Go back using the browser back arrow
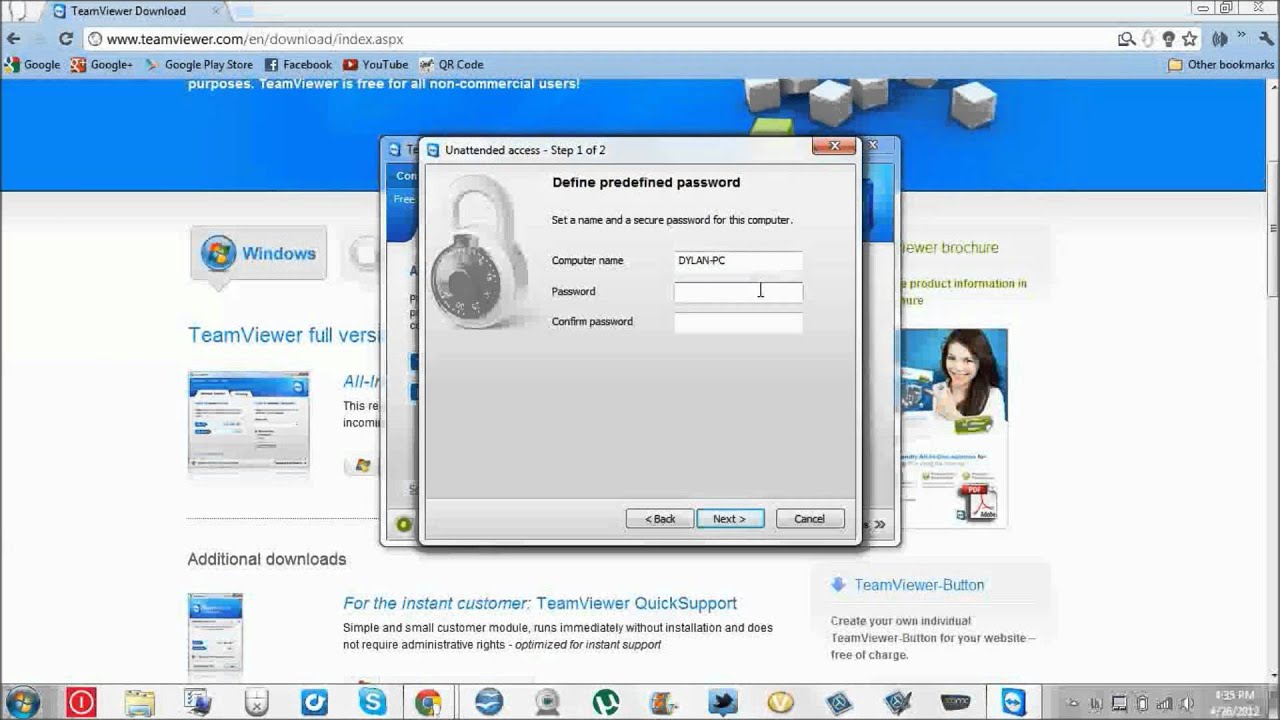1280x720 pixels. pyautogui.click(x=14, y=39)
